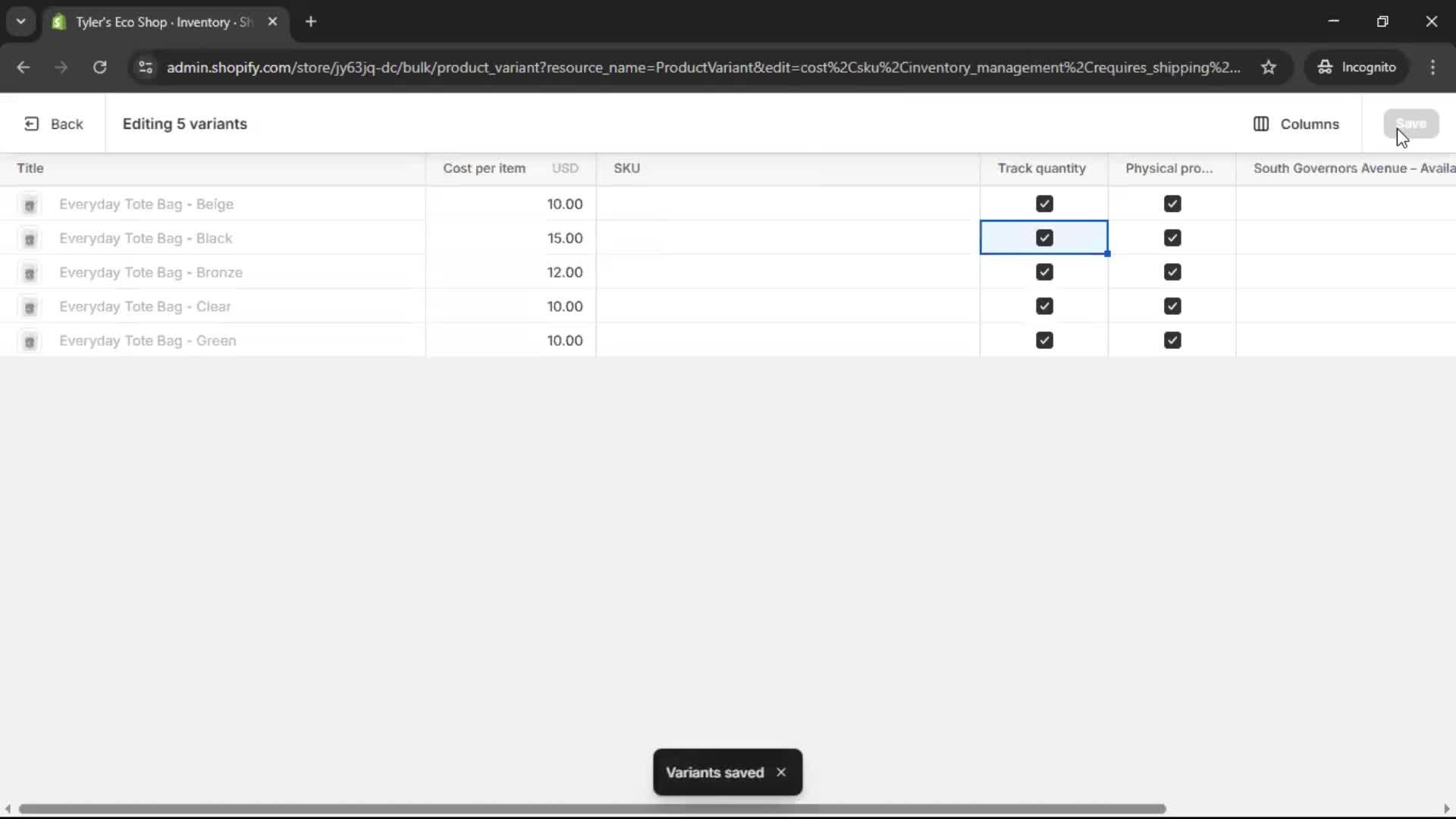Click the browser forward navigation arrow
The width and height of the screenshot is (1456, 819).
[61, 67]
